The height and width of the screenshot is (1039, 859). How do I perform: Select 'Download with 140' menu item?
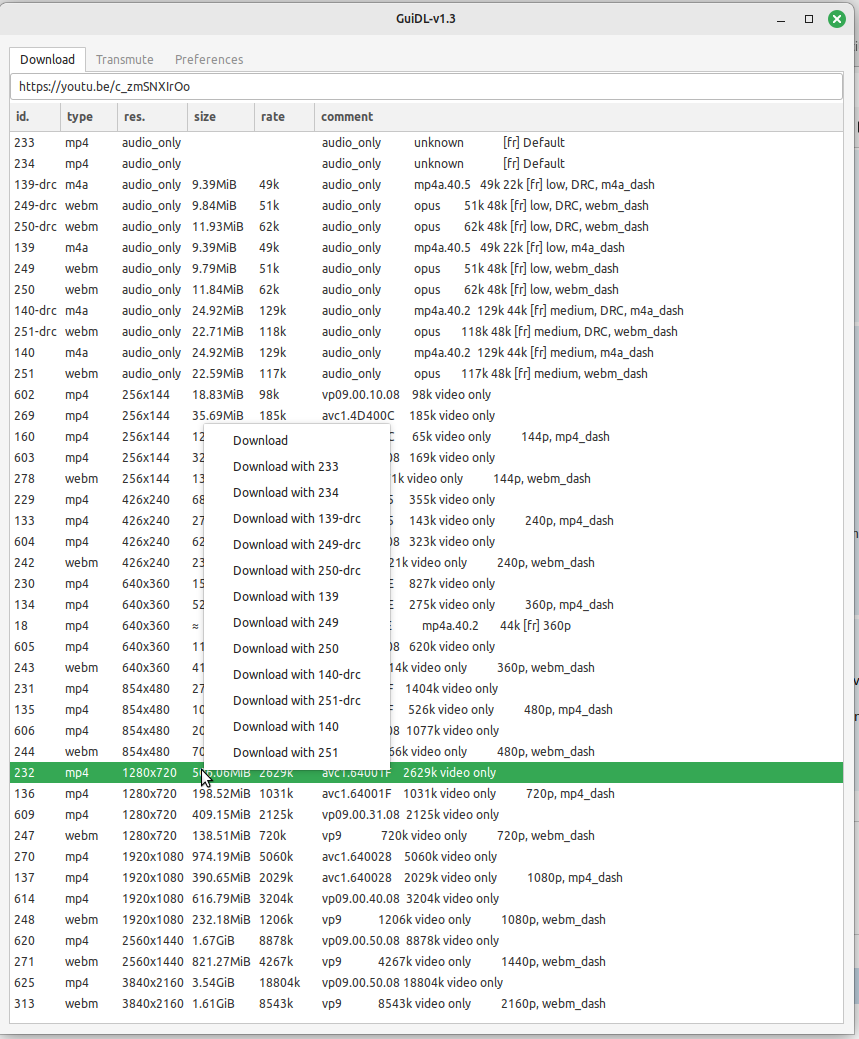tap(285, 726)
